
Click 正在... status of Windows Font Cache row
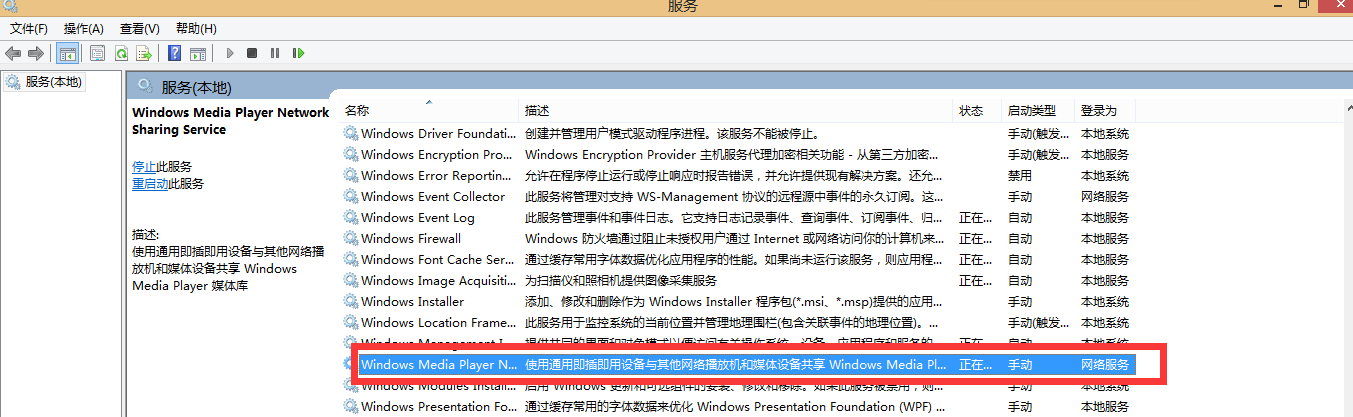click(974, 259)
